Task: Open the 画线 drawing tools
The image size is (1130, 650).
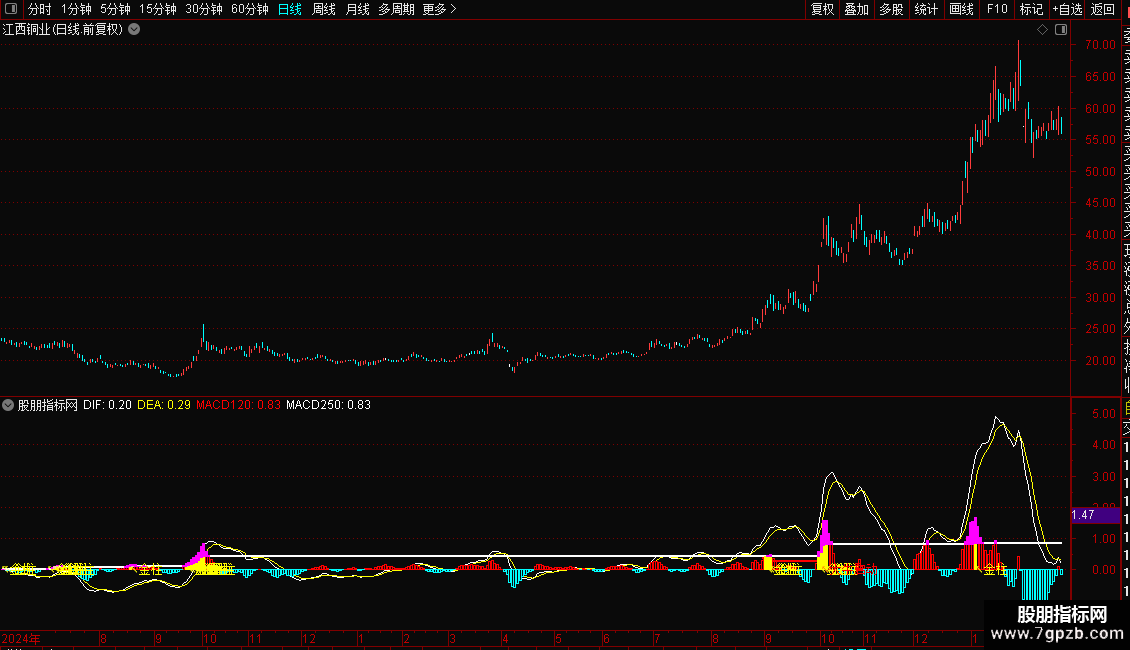Action: coord(961,9)
